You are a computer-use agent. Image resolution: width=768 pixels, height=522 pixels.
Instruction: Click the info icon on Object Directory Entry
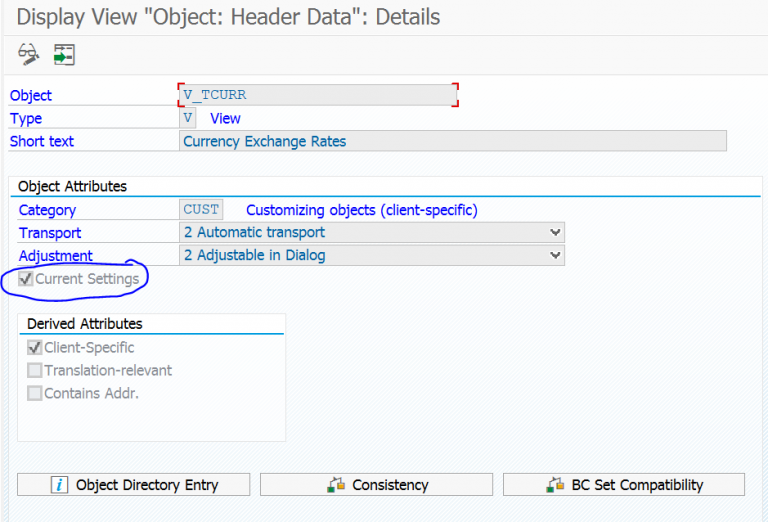(x=59, y=485)
